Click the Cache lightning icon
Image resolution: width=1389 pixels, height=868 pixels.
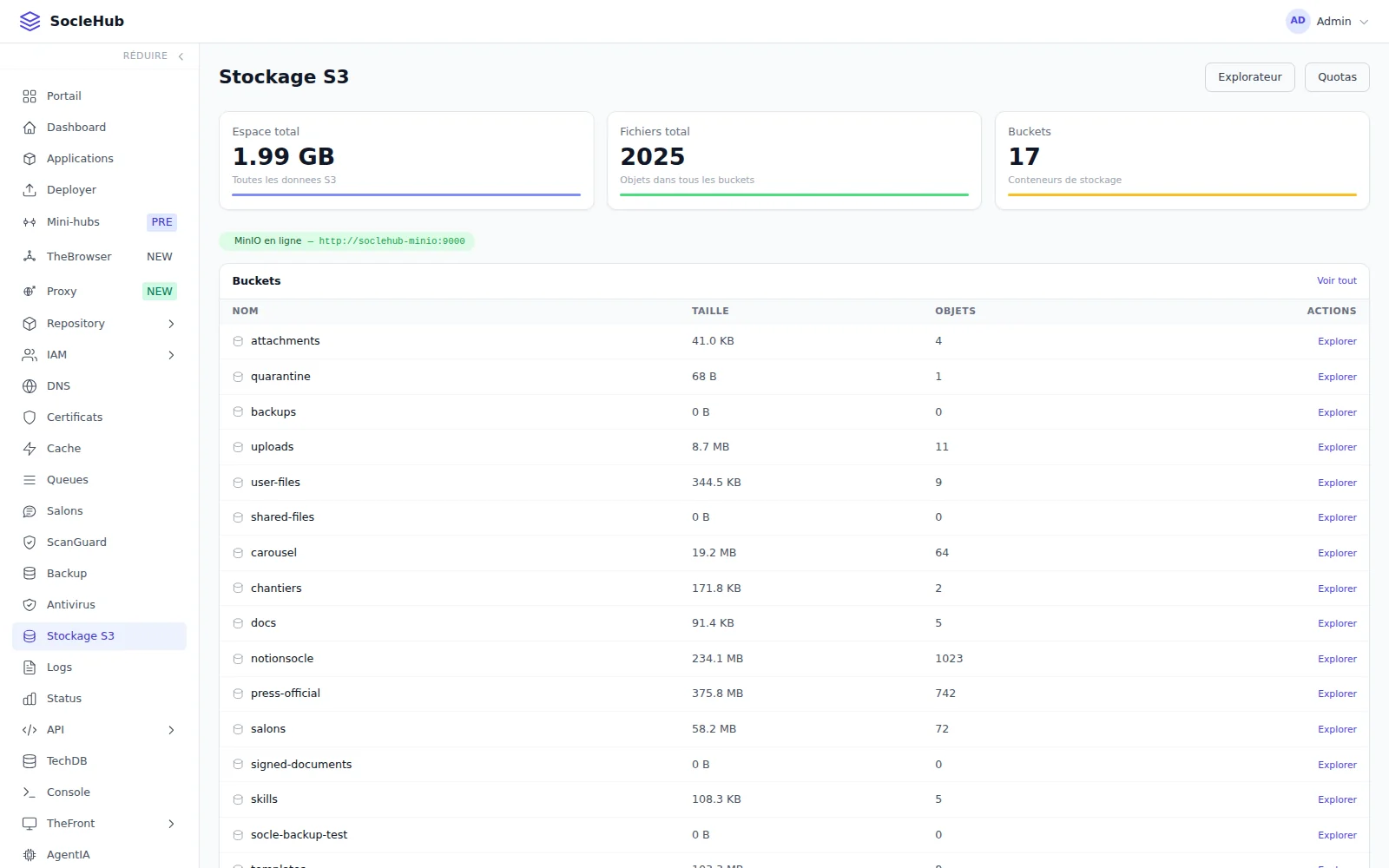coord(30,449)
